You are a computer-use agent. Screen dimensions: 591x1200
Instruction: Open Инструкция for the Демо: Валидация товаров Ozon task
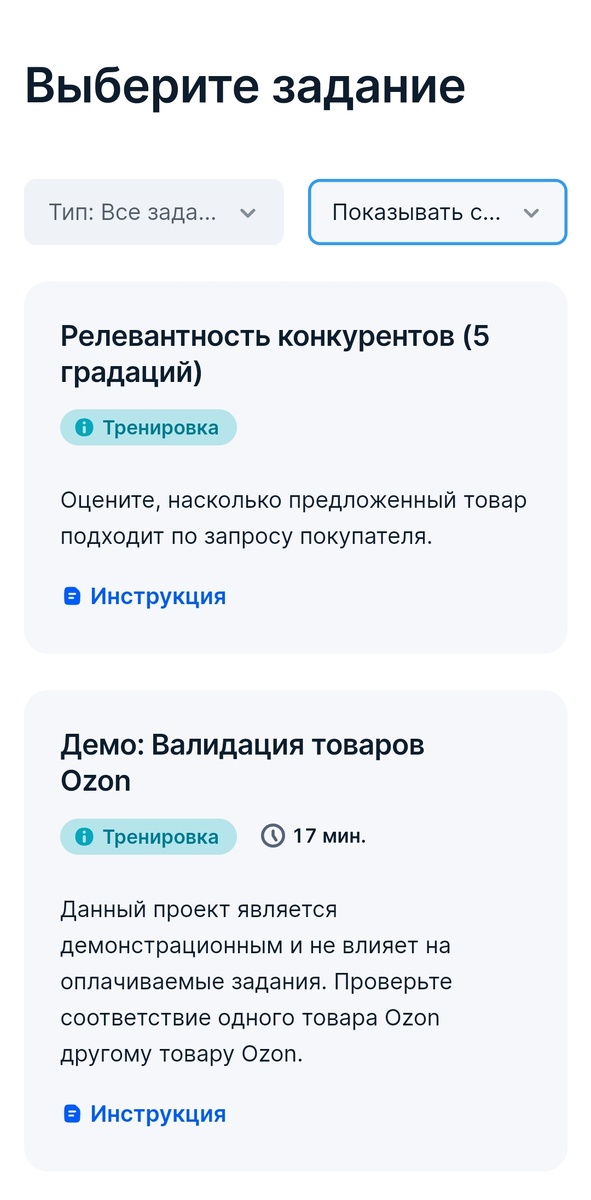(157, 1113)
